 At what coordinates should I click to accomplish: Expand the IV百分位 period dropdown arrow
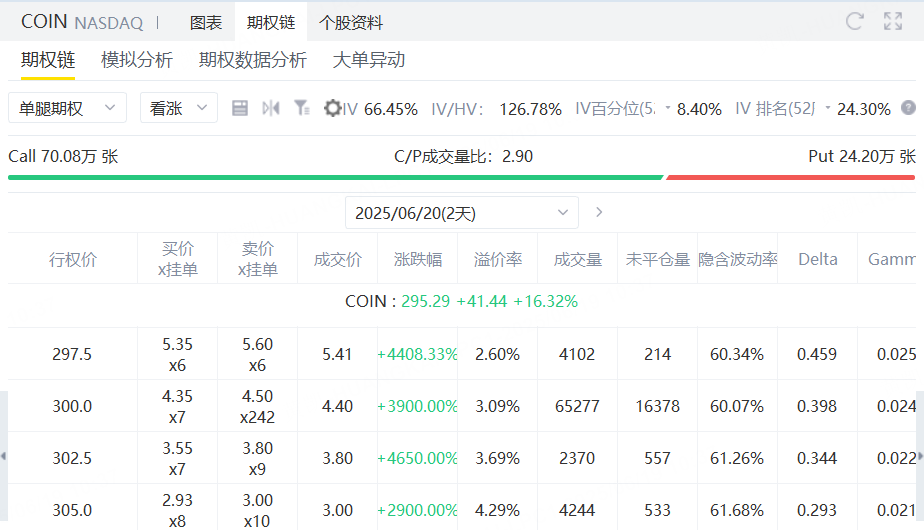point(668,108)
